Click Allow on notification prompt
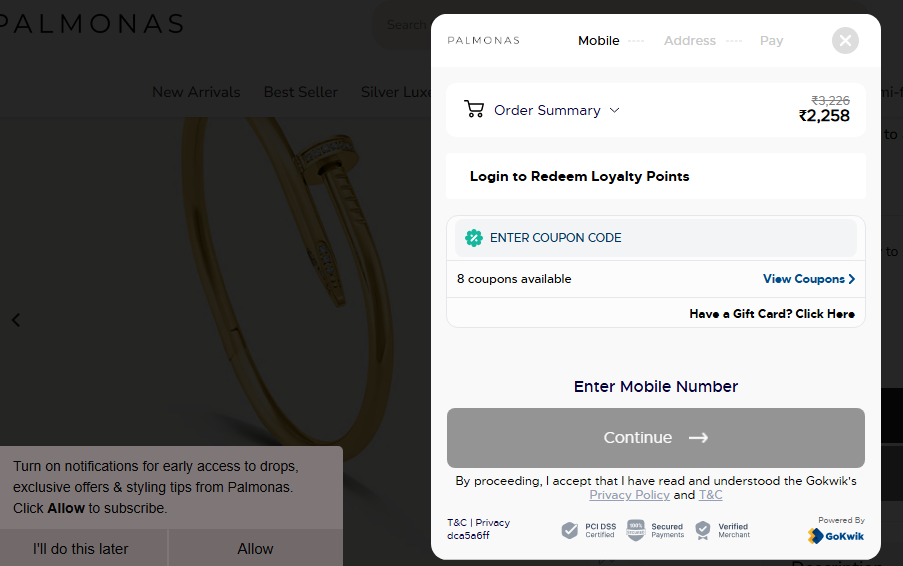Image resolution: width=903 pixels, height=566 pixels. click(x=255, y=549)
